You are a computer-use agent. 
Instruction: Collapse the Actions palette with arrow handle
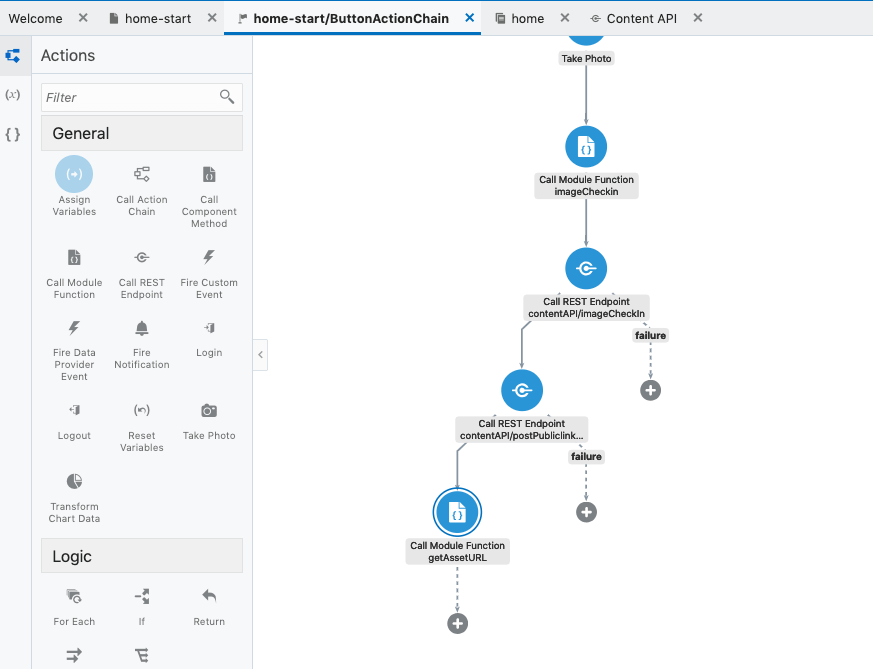(x=260, y=354)
